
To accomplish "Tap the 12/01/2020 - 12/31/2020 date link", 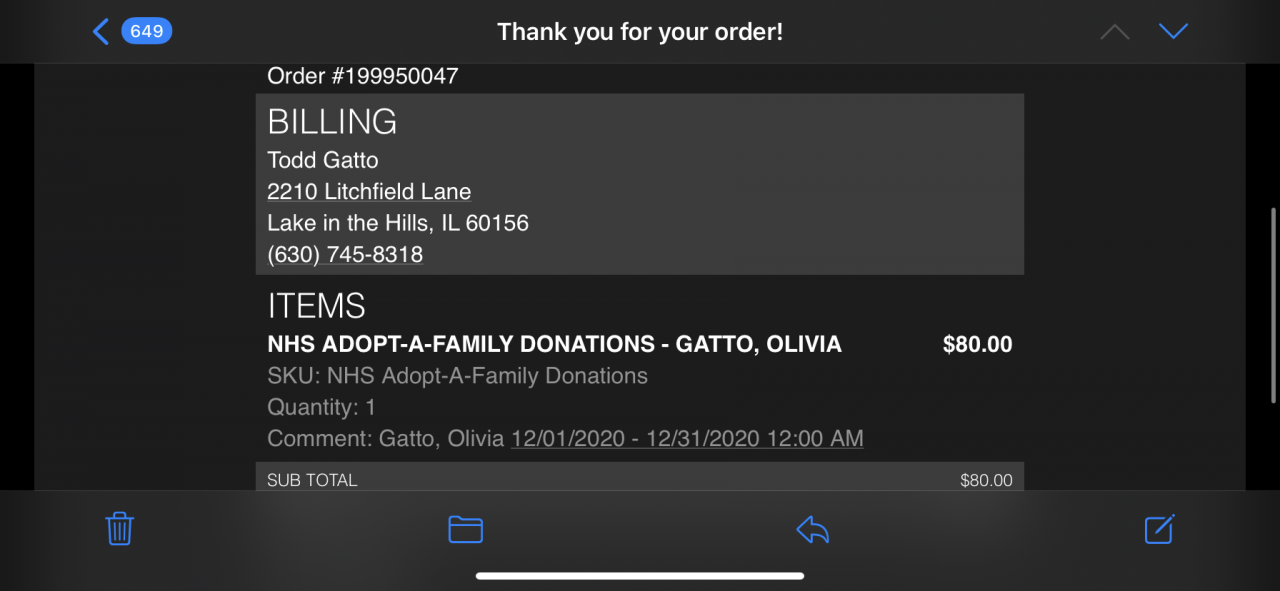I will [x=687, y=438].
